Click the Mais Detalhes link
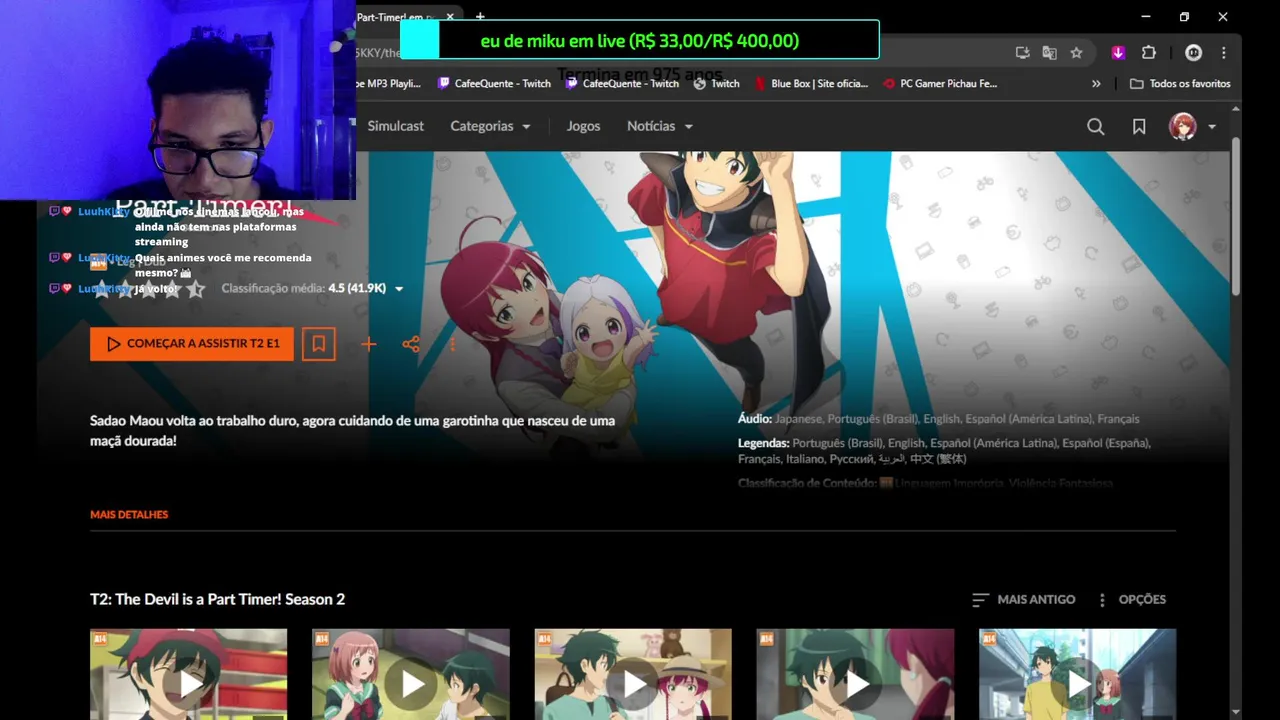 pos(129,514)
